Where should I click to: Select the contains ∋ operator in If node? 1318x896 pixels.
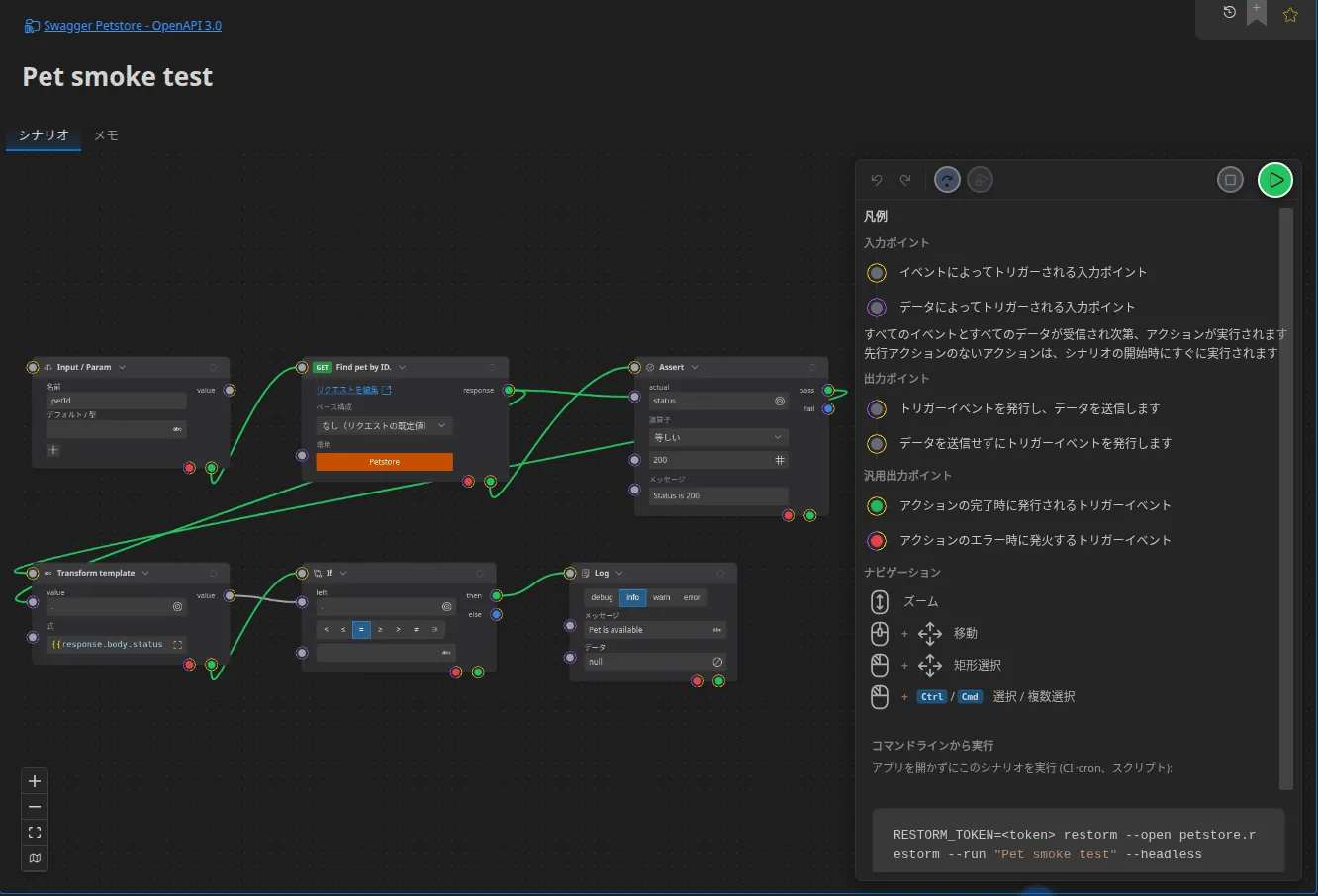(434, 630)
